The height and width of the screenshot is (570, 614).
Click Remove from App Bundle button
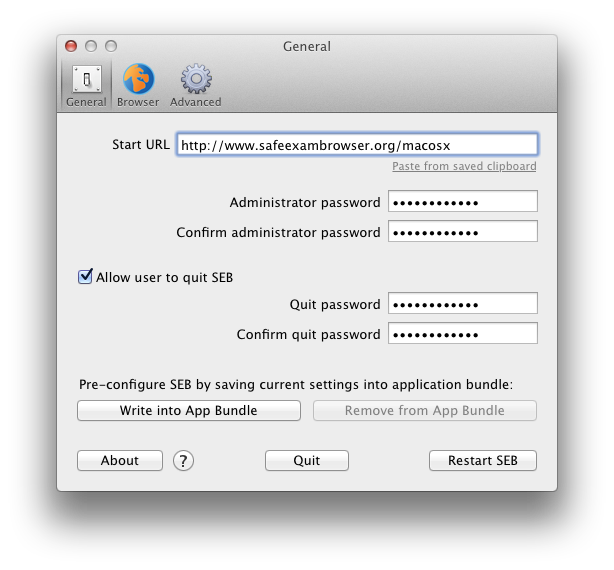424,411
